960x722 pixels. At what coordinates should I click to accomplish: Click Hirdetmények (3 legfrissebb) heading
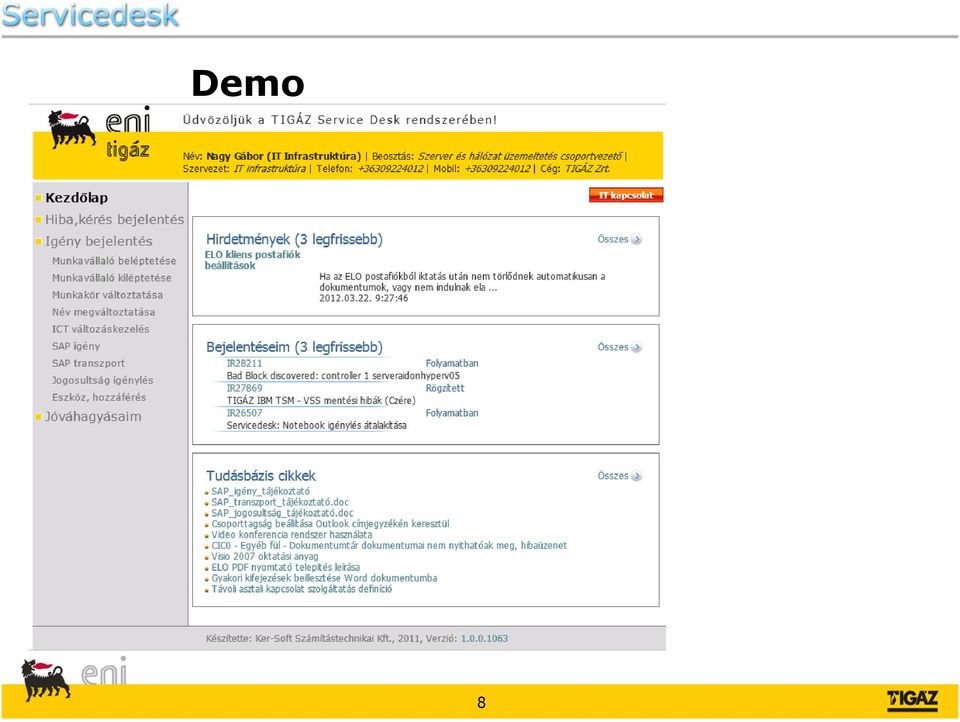(x=294, y=239)
